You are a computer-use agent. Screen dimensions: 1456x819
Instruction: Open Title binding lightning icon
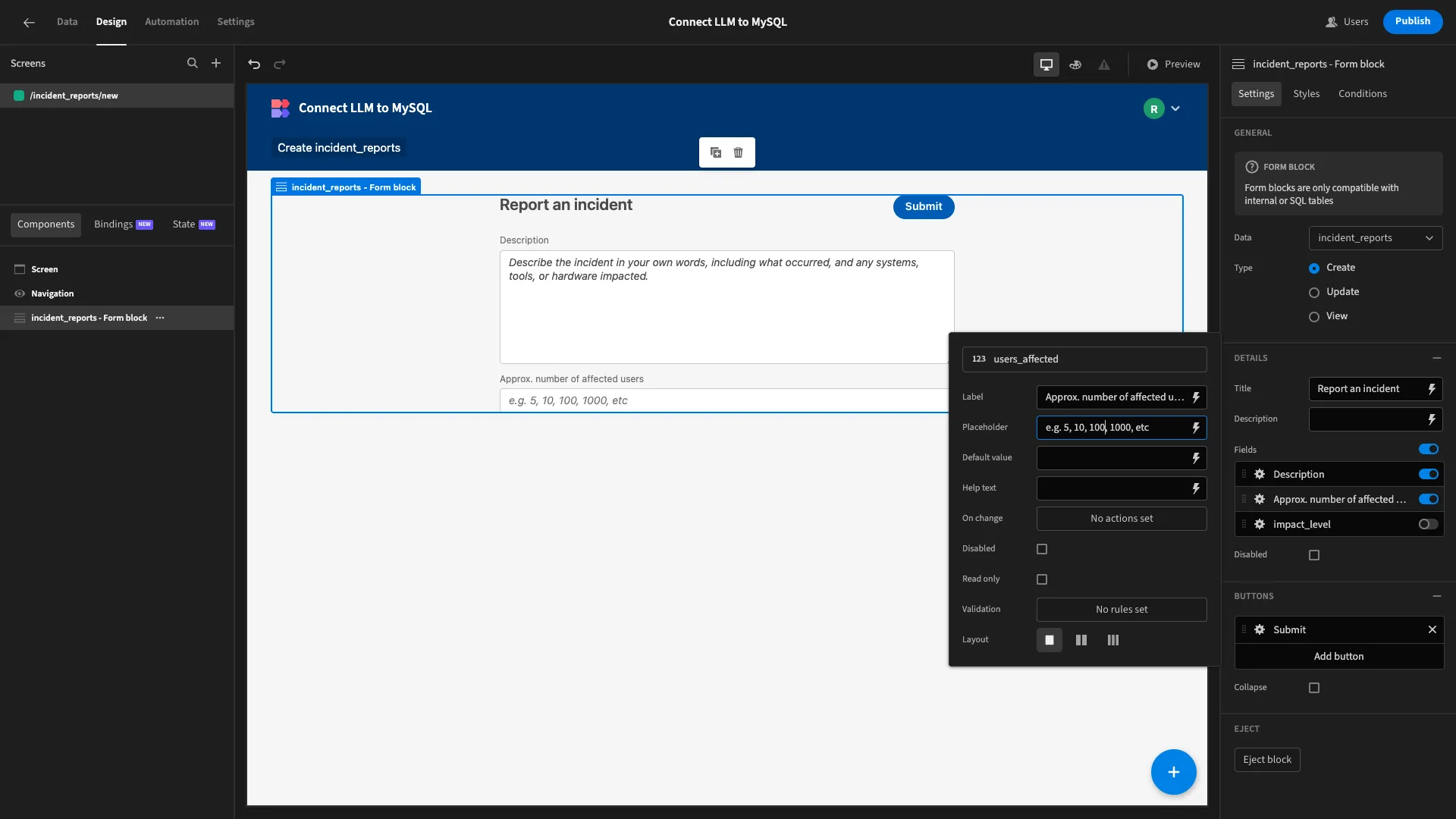pyautogui.click(x=1432, y=389)
